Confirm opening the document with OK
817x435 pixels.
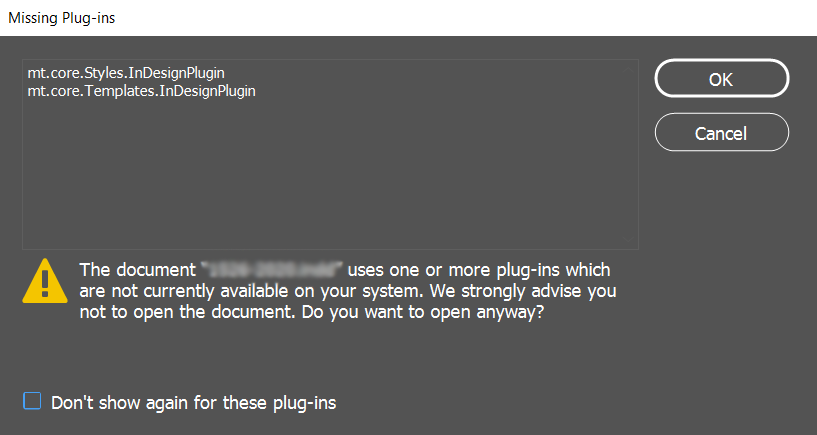pos(722,79)
